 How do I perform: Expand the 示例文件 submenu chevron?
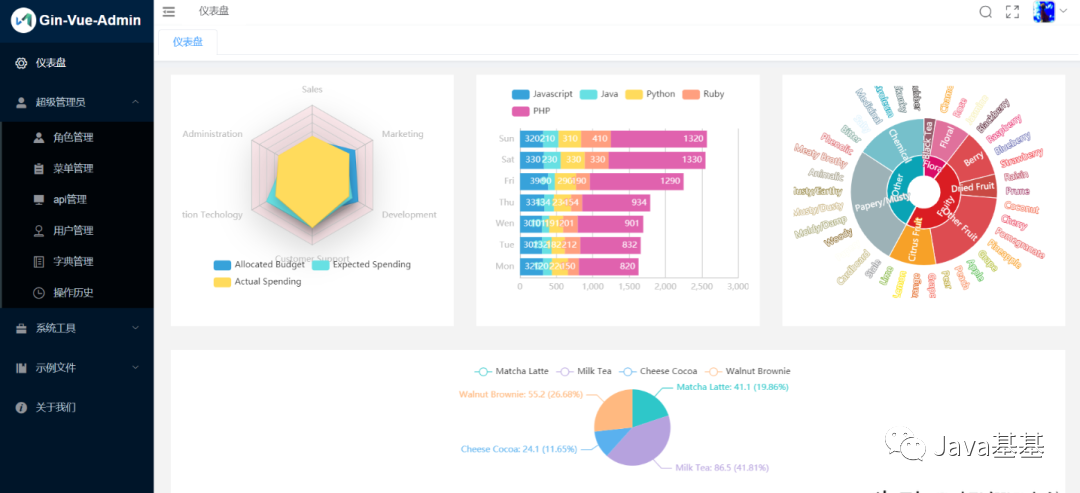[136, 368]
